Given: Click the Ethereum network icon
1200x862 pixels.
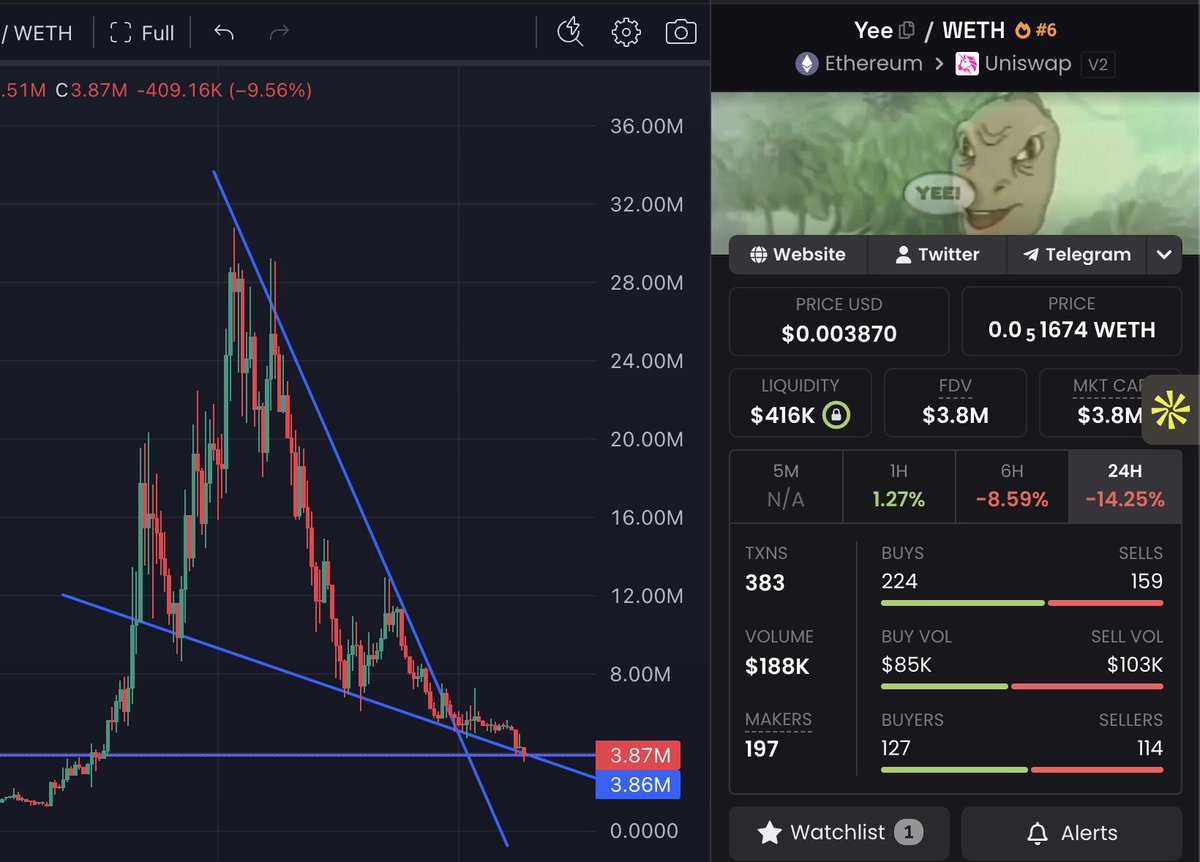Looking at the screenshot, I should [806, 63].
